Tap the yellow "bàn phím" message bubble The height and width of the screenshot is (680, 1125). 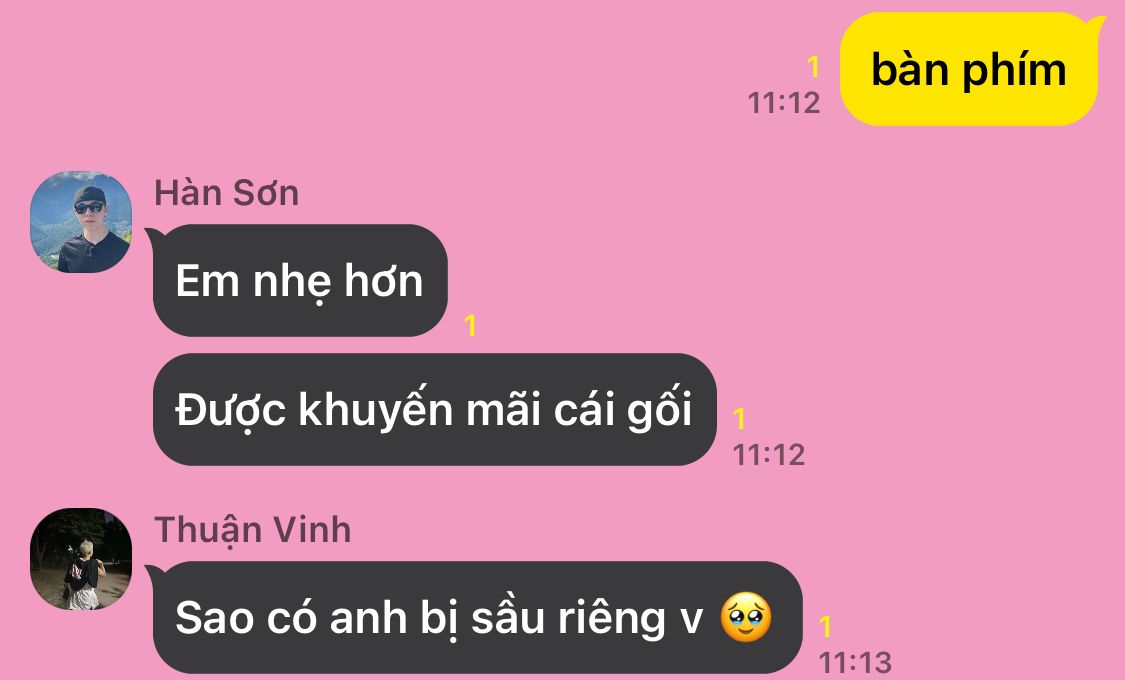[971, 70]
